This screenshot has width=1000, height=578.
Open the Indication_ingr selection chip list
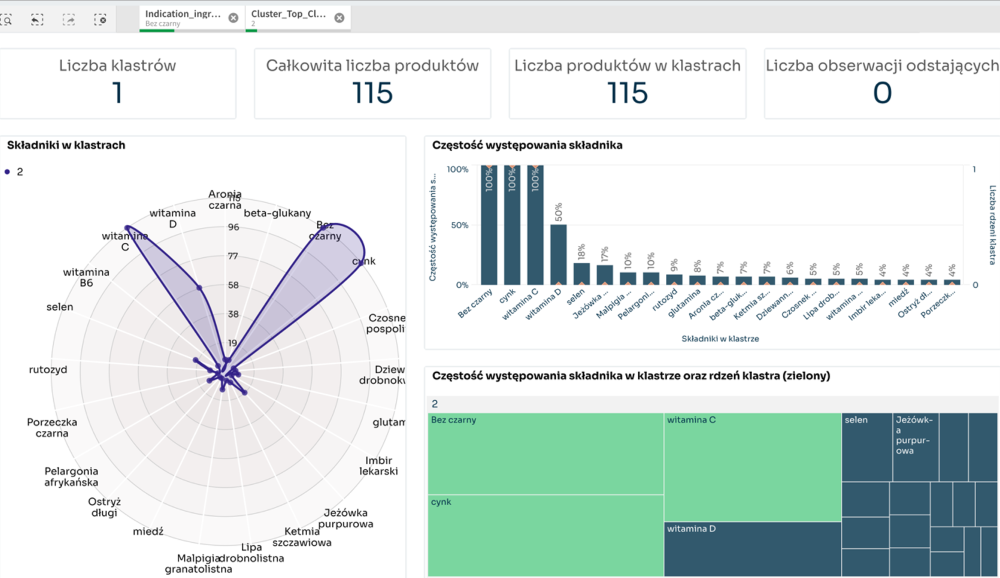pos(185,18)
